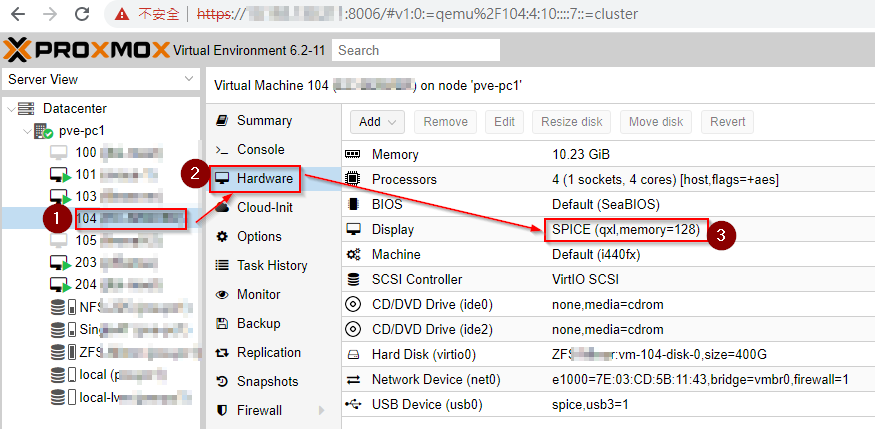Click the Memory row icon
Viewport: 875px width, 429px height.
click(x=353, y=154)
